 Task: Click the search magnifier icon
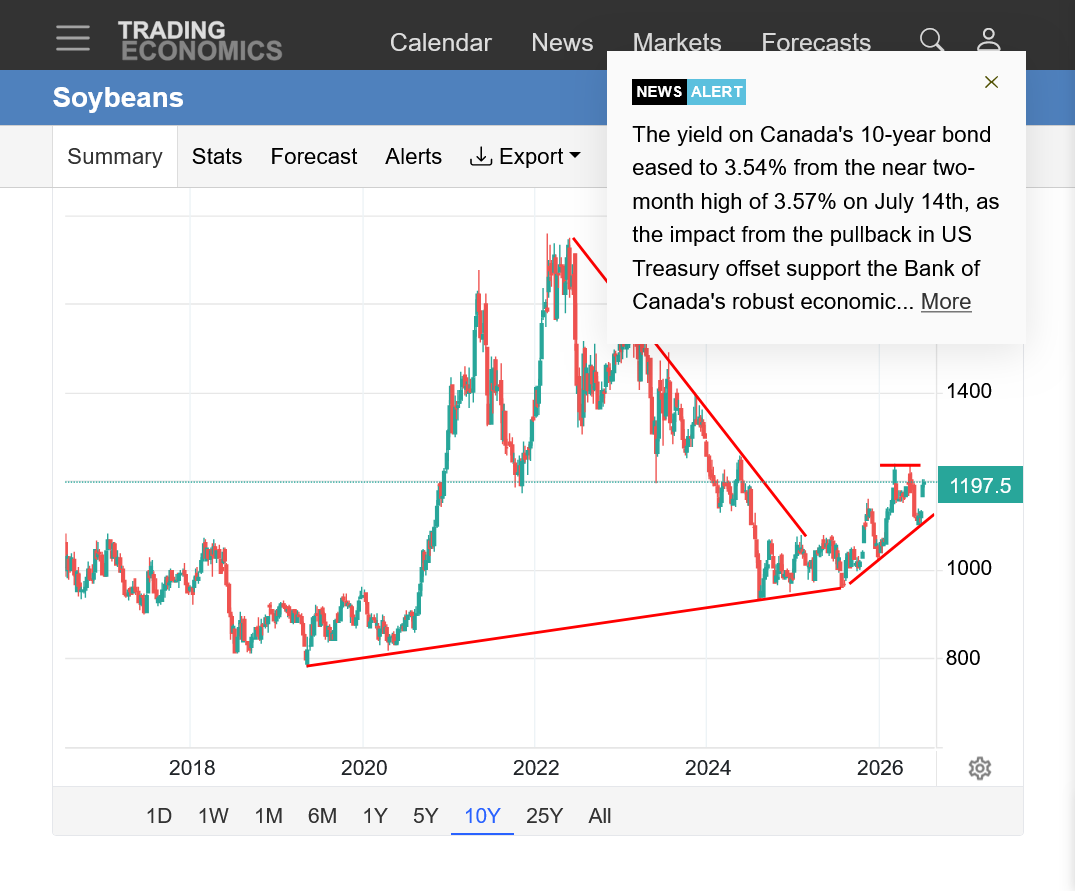(x=932, y=40)
